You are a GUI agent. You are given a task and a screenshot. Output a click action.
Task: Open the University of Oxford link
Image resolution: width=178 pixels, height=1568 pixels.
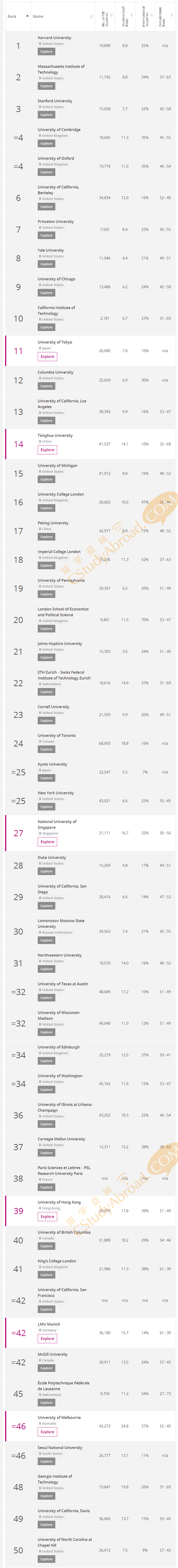tap(56, 158)
